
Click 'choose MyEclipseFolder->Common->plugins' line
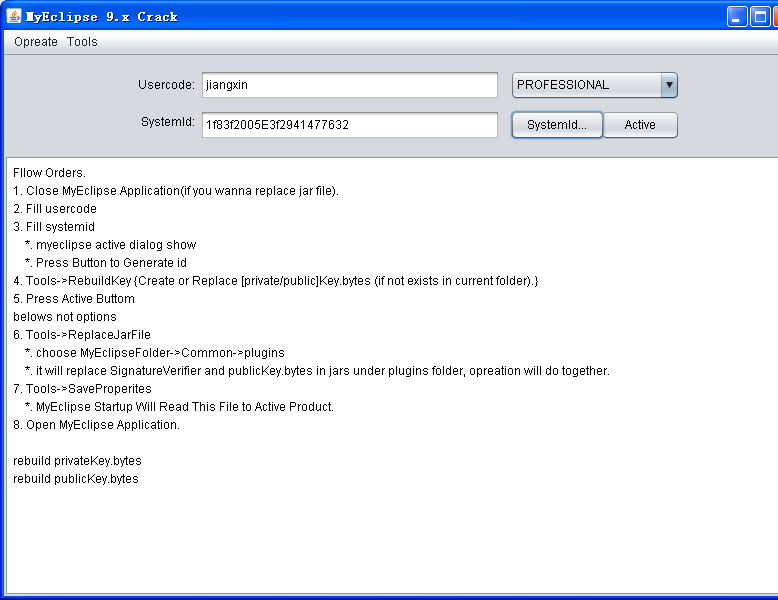(155, 353)
